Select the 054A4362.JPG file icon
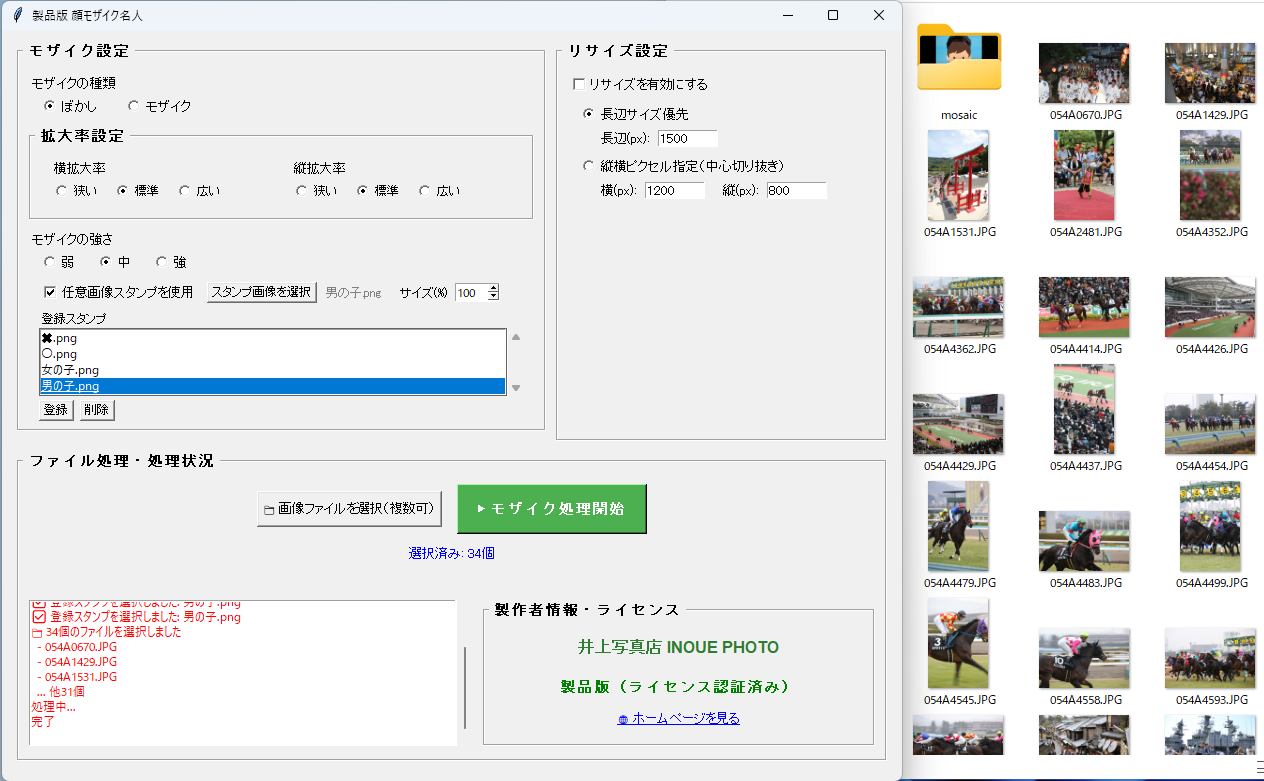1264x781 pixels. tap(958, 307)
